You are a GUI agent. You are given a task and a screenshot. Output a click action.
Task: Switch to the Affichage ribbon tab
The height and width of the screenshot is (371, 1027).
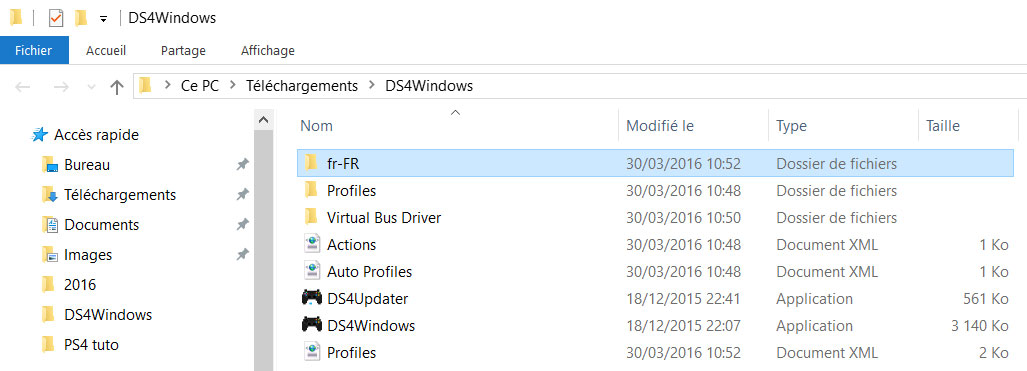(268, 50)
